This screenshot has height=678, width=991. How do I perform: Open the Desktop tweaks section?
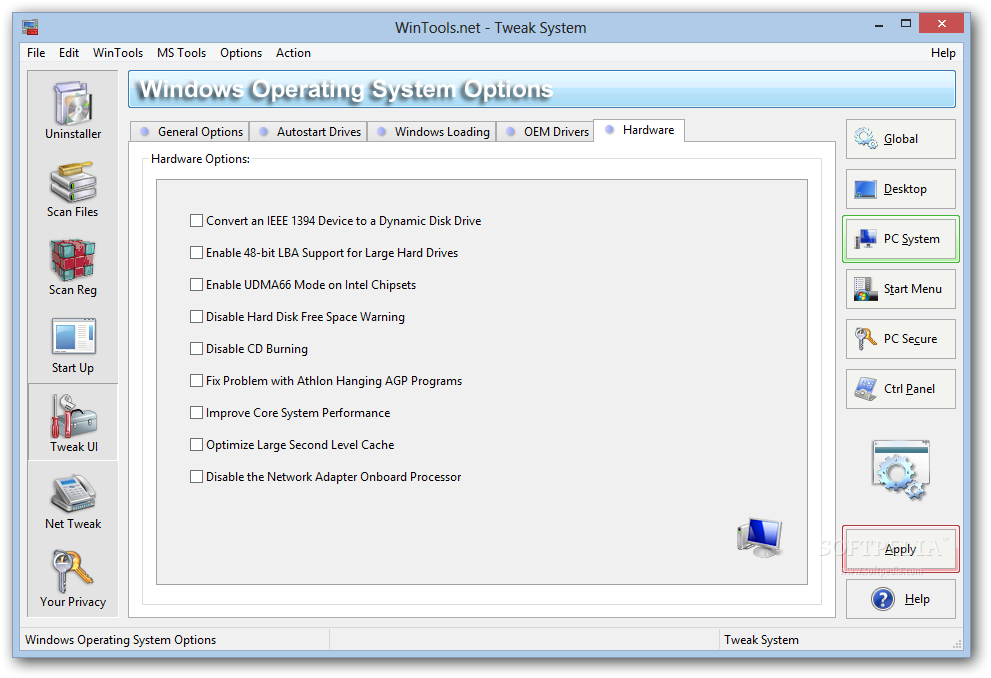click(901, 189)
